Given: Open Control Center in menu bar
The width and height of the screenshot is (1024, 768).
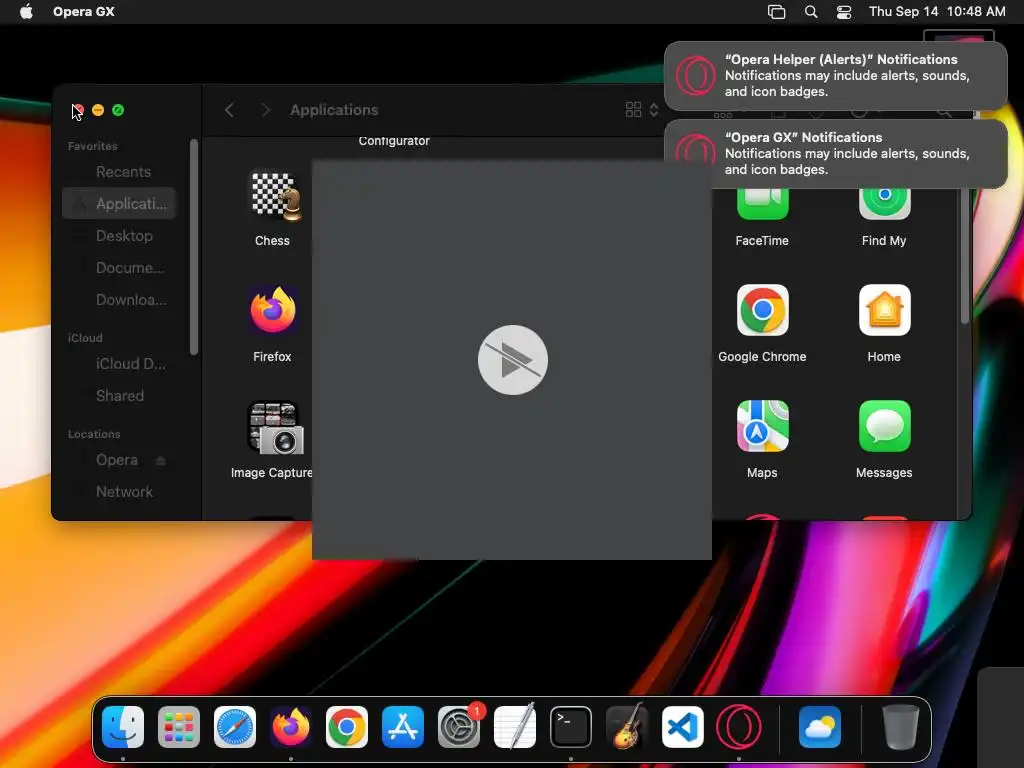Looking at the screenshot, I should click(844, 11).
